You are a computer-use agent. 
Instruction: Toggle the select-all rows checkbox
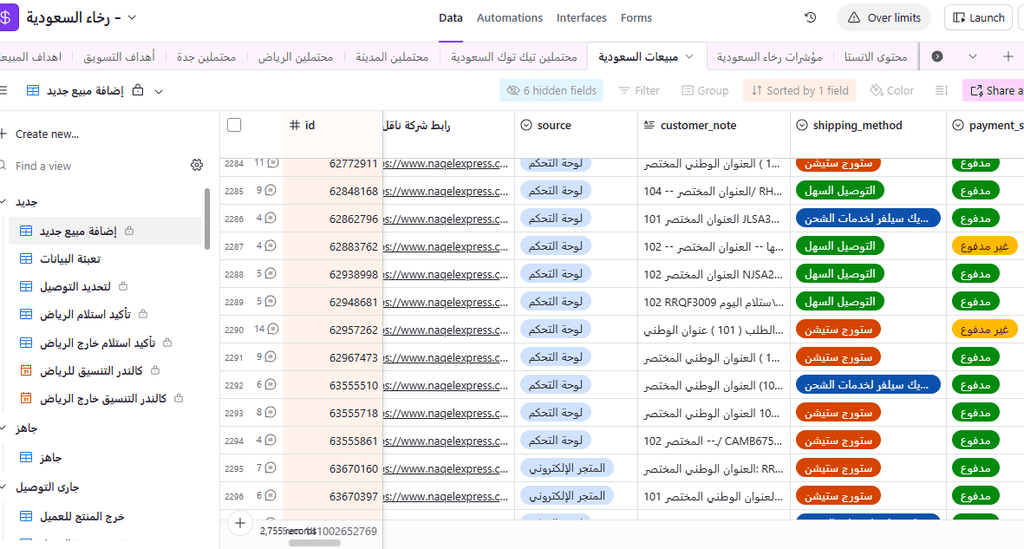click(234, 125)
